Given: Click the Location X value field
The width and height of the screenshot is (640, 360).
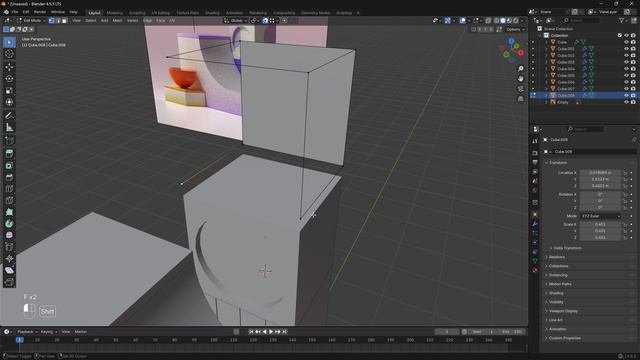Looking at the screenshot, I should pos(600,173).
